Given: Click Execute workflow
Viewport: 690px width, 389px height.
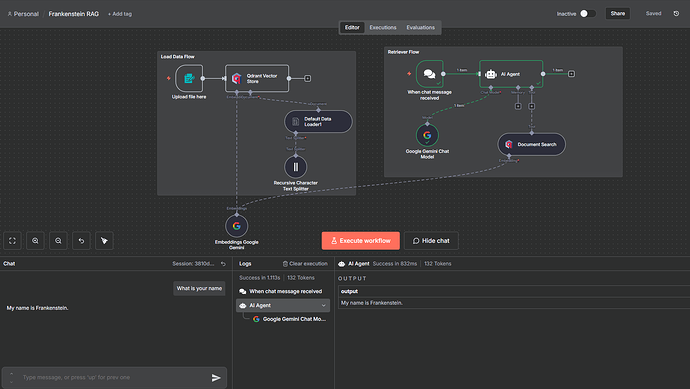Looking at the screenshot, I should (x=361, y=241).
